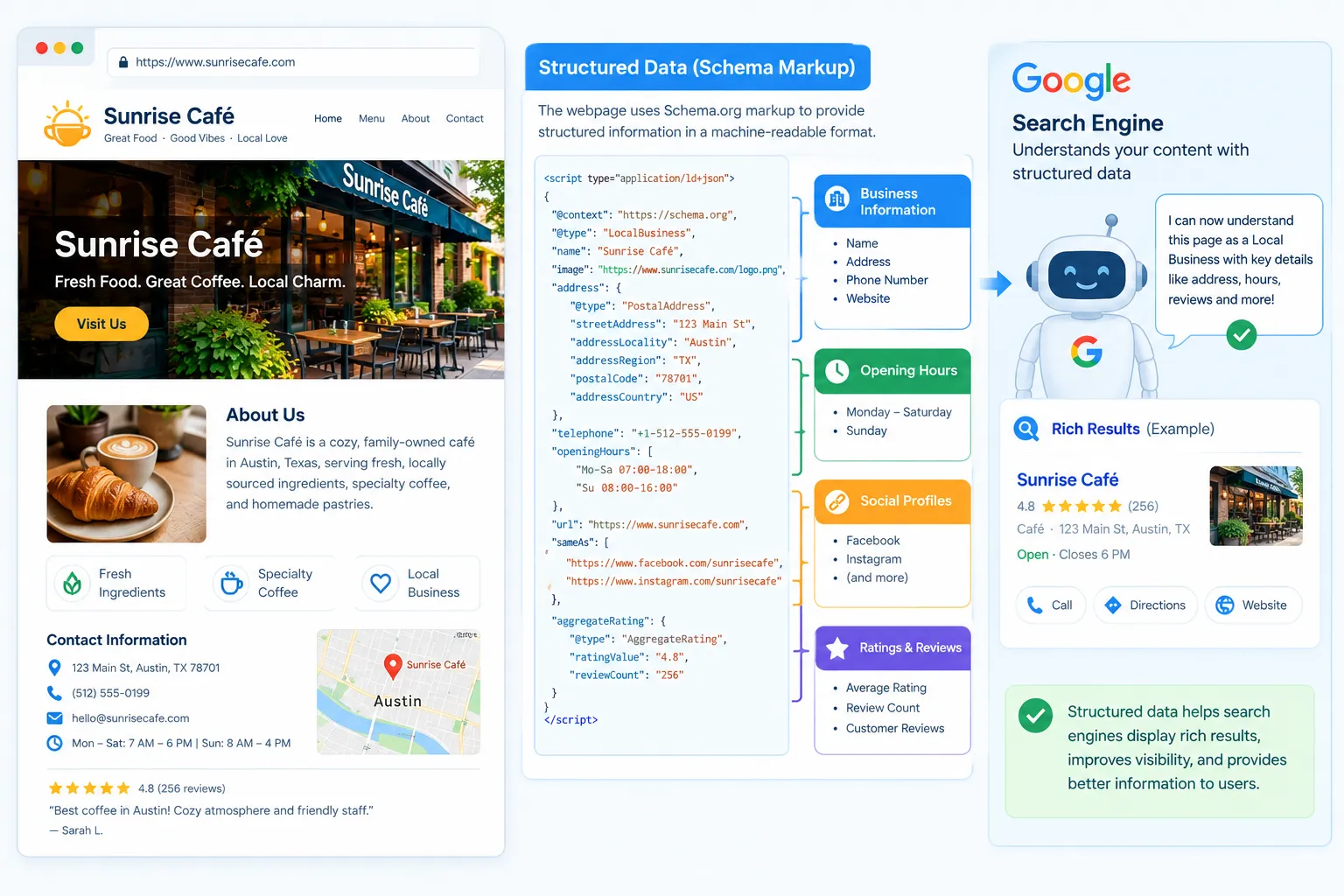
Task: Click the "Open · Closes 6 PM" status text
Action: (x=1074, y=555)
